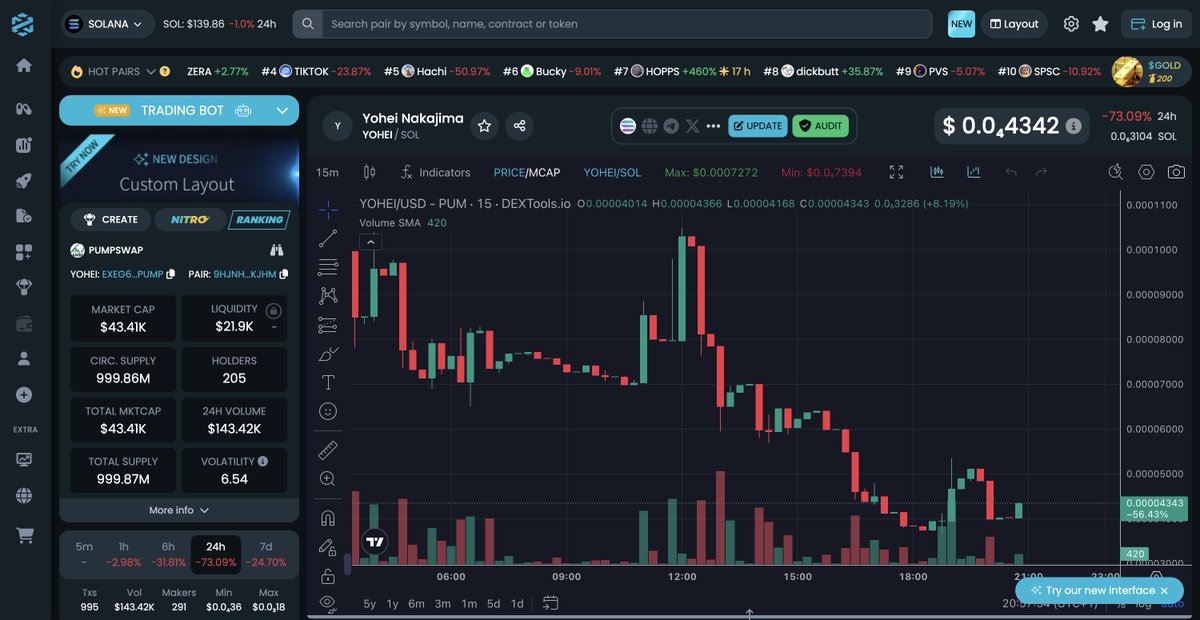Select the pattern drawing tool
The height and width of the screenshot is (620, 1200).
[328, 296]
